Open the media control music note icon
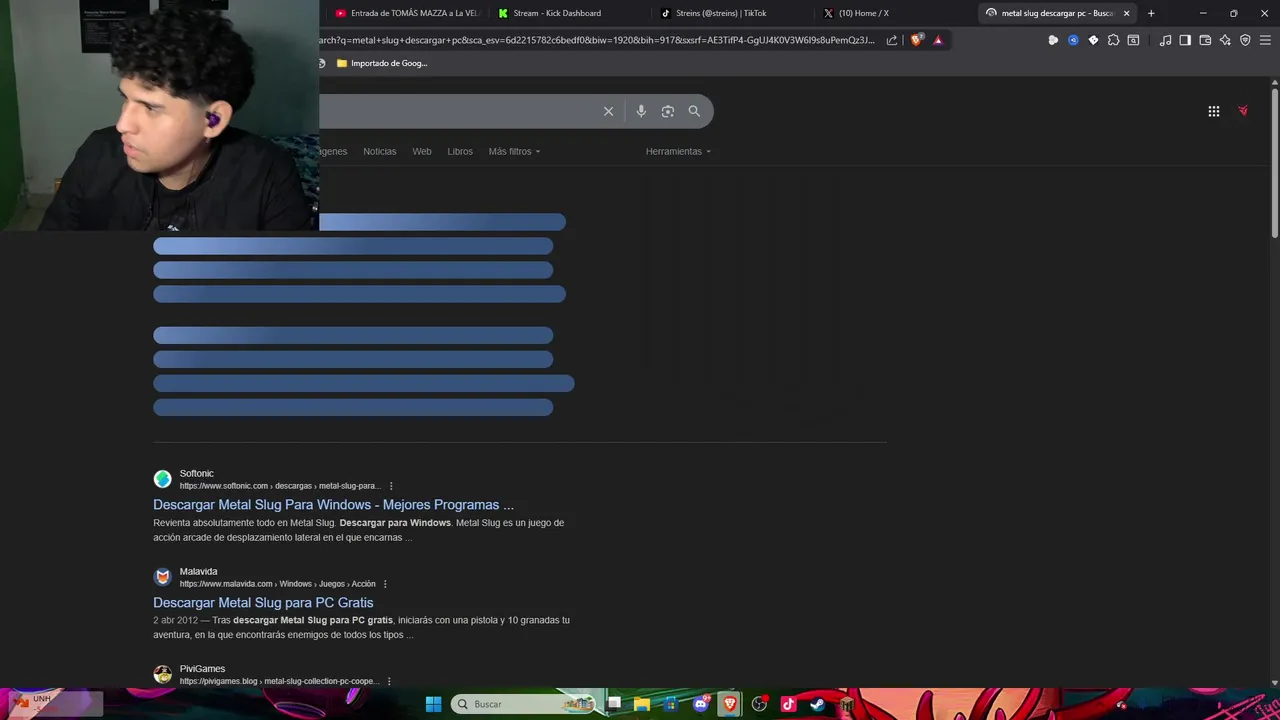The height and width of the screenshot is (720, 1280). click(x=1165, y=40)
